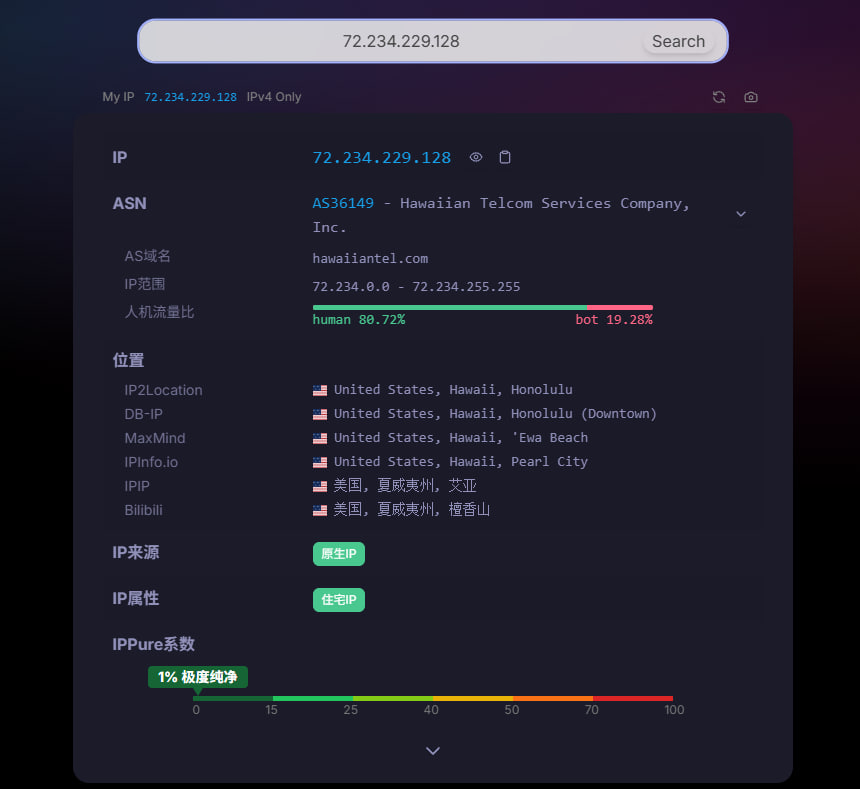The width and height of the screenshot is (860, 789).
Task: Click the 住宅IP badge
Action: coord(338,600)
